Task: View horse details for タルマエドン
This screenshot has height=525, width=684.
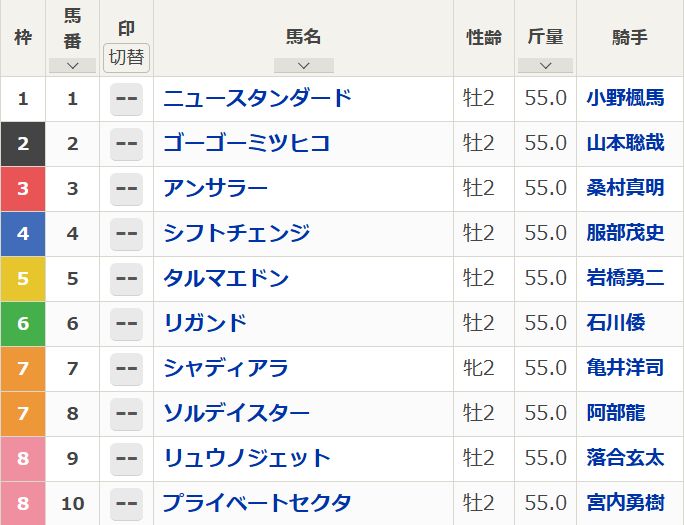Action: pyautogui.click(x=226, y=278)
